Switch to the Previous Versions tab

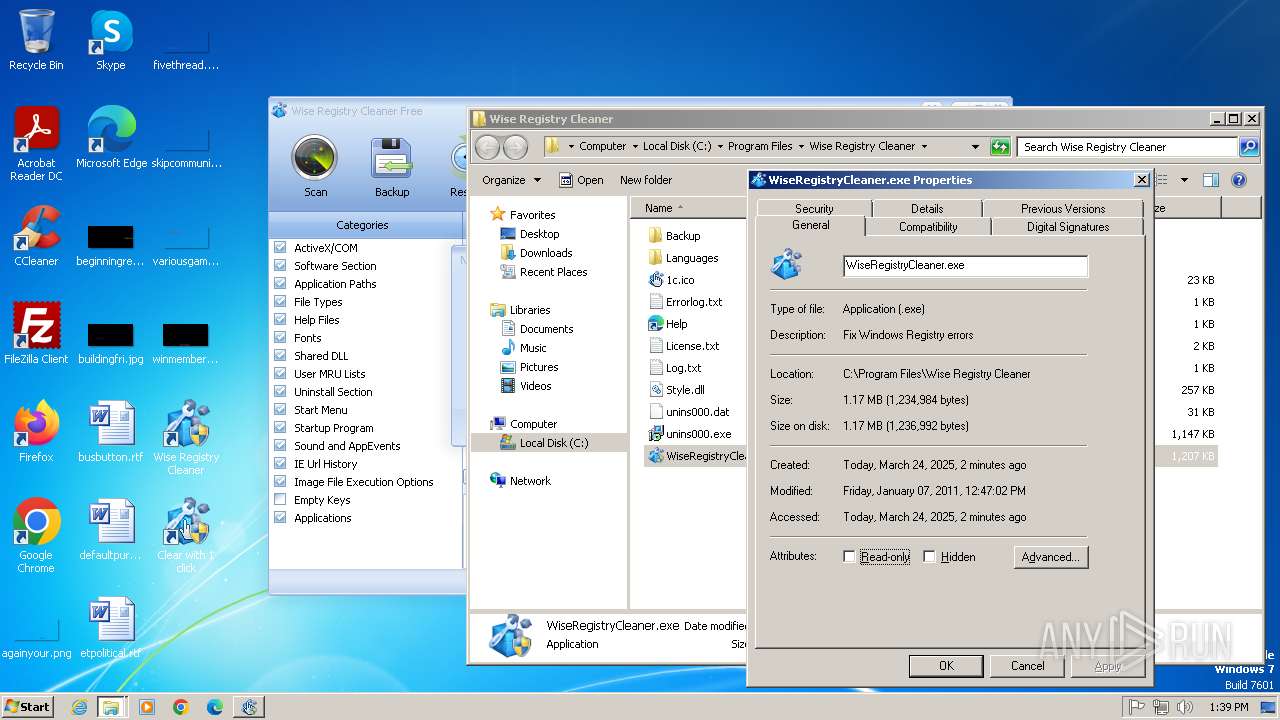1063,208
